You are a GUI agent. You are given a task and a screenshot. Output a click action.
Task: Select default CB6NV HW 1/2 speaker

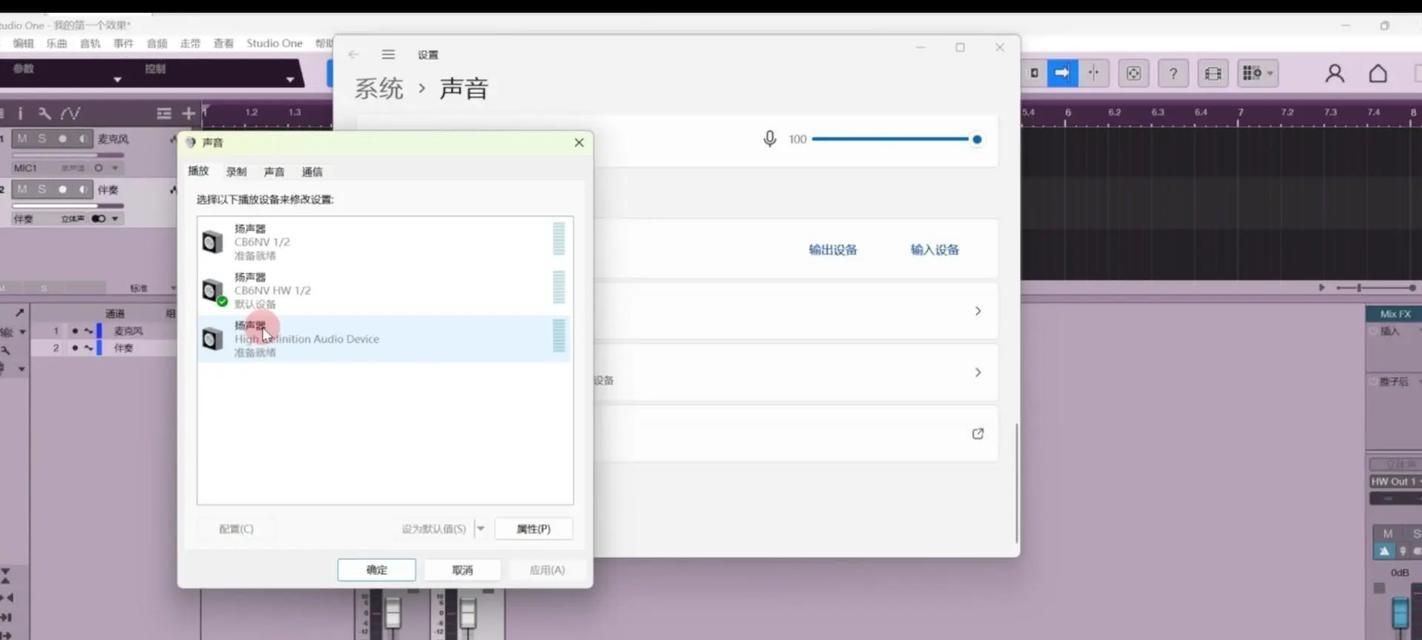click(x=384, y=290)
